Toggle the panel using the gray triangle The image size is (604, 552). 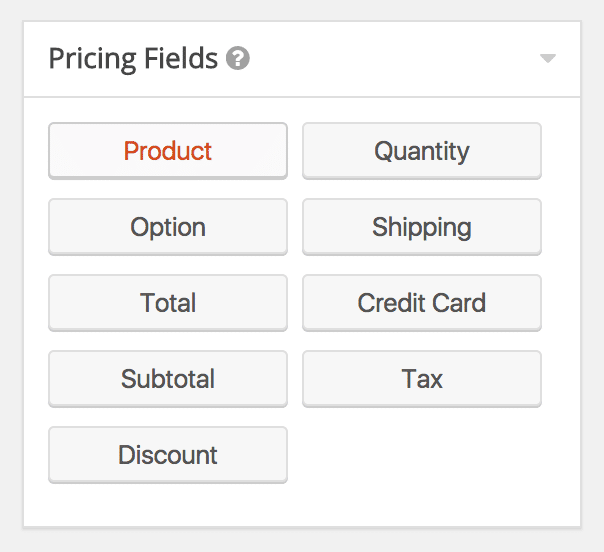point(547,59)
